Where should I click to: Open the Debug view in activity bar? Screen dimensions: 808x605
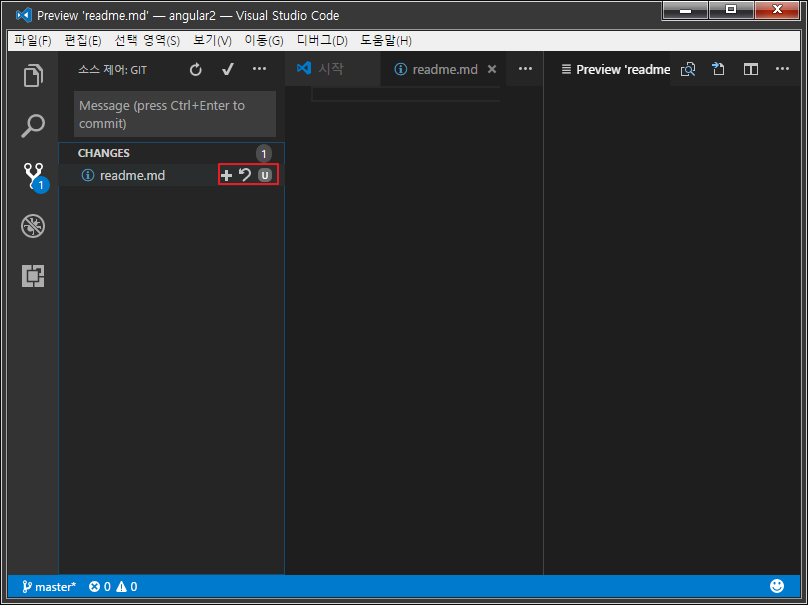pyautogui.click(x=33, y=226)
